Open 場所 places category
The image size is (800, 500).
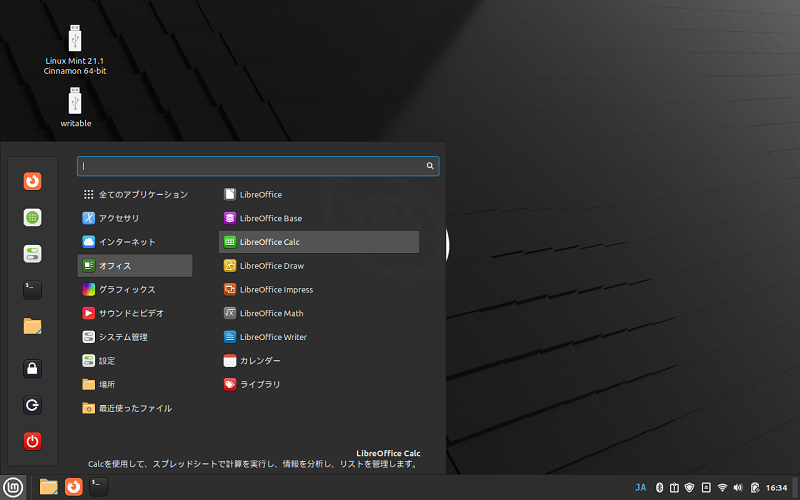coord(135,384)
